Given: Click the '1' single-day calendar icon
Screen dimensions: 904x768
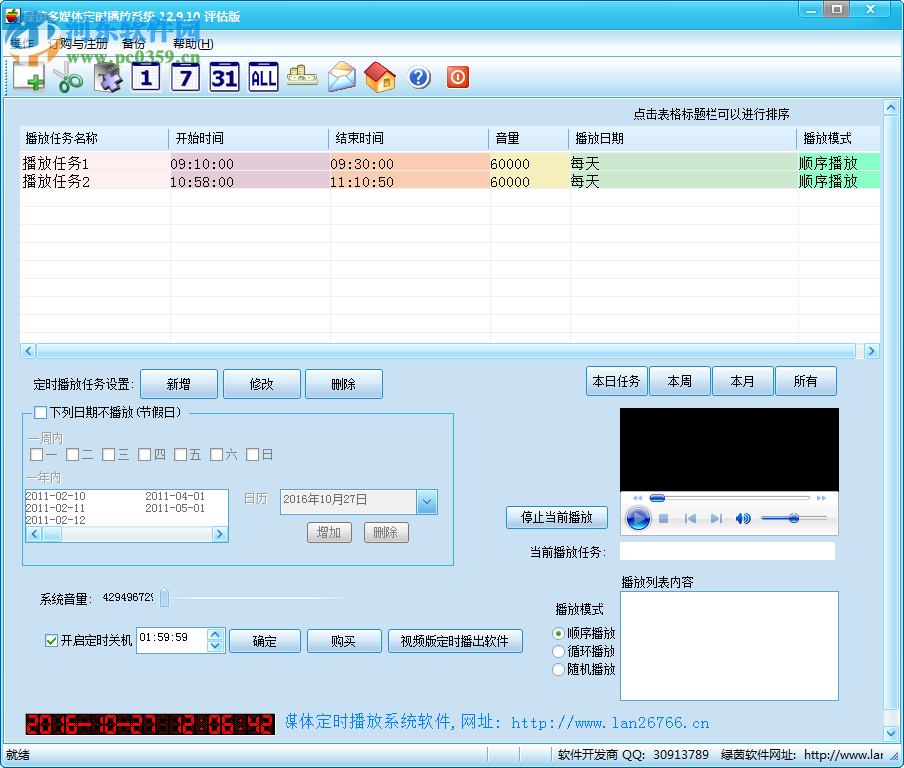Looking at the screenshot, I should 145,77.
